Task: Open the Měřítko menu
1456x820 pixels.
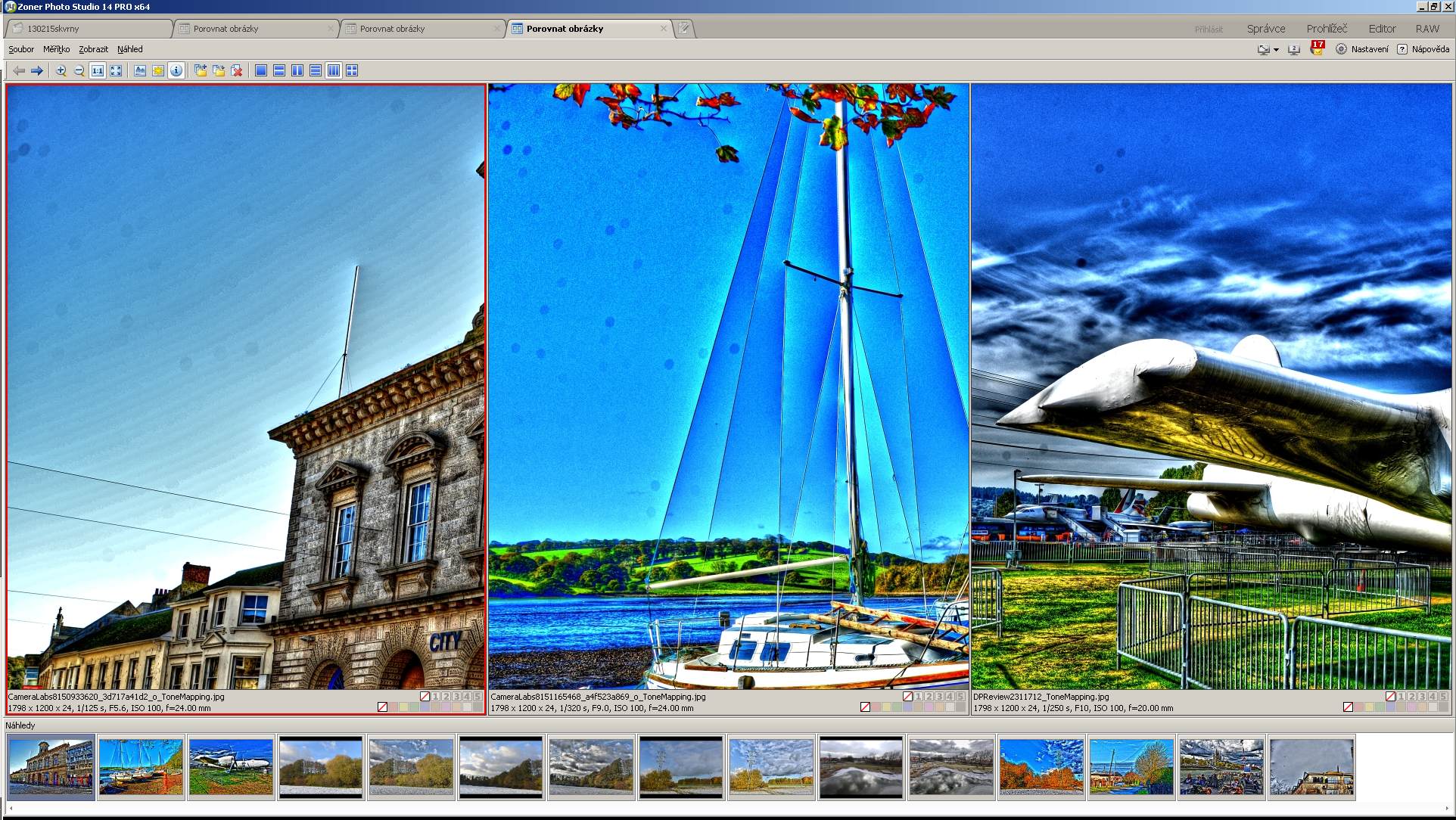Action: (x=56, y=49)
